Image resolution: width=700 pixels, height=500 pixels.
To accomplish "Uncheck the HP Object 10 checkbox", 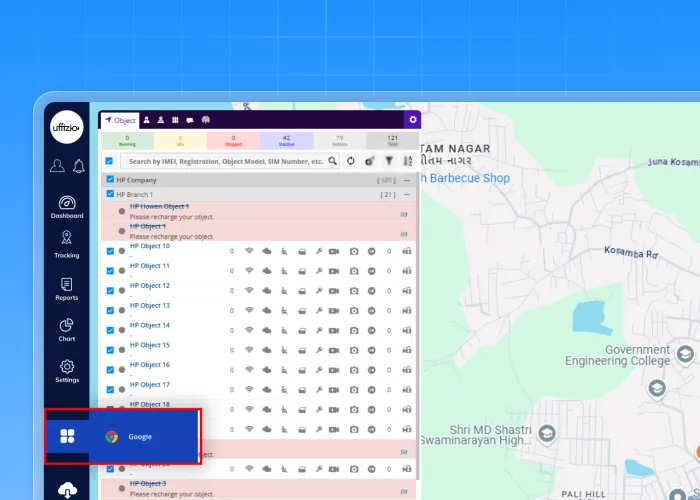I will click(110, 251).
